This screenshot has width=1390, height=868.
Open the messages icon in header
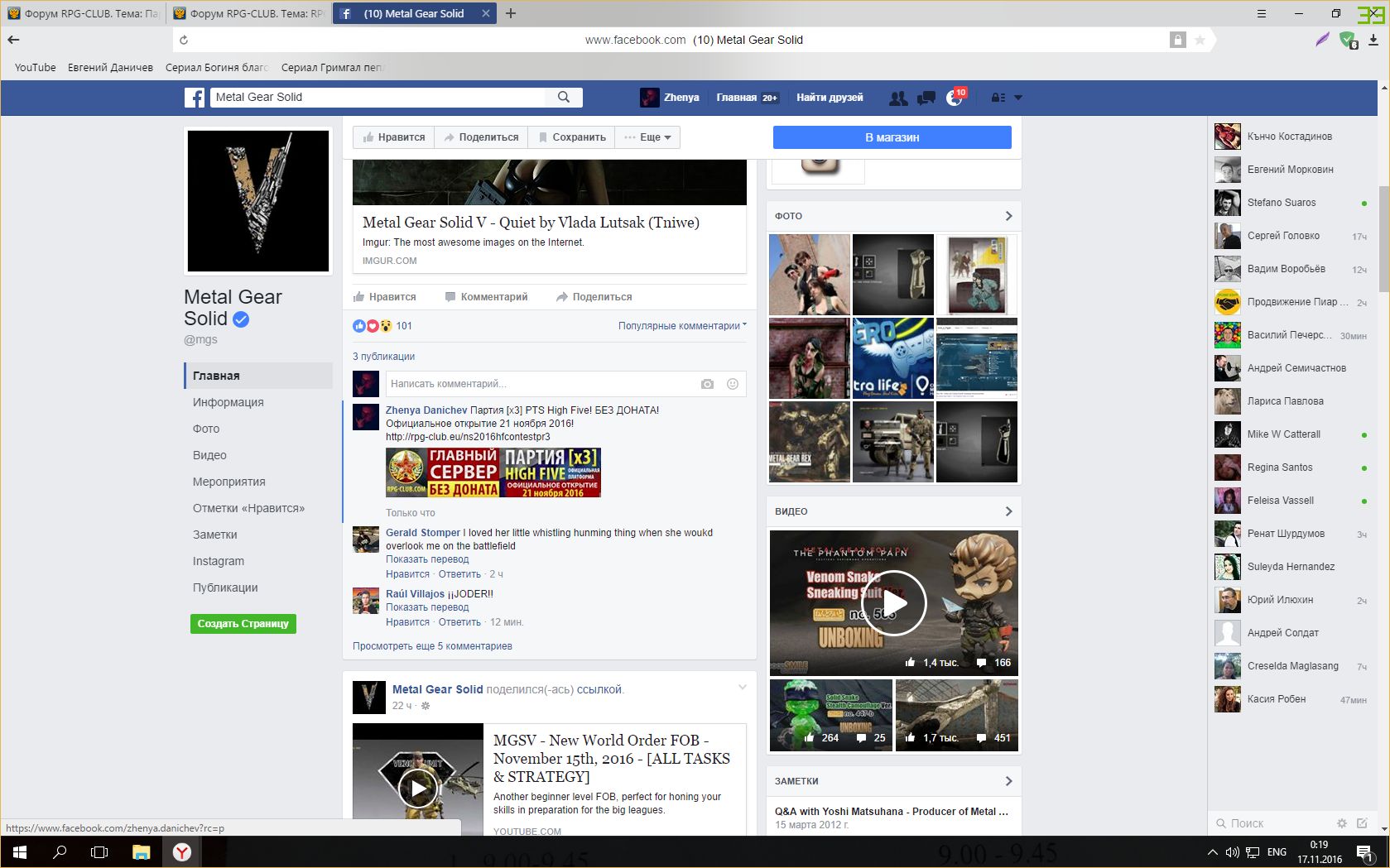[926, 98]
